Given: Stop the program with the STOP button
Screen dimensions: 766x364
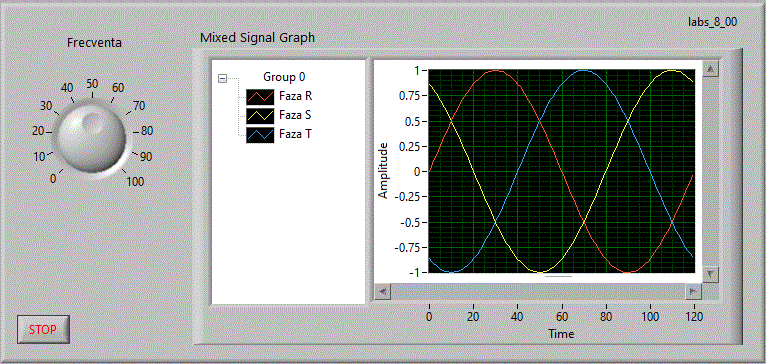Looking at the screenshot, I should point(43,329).
